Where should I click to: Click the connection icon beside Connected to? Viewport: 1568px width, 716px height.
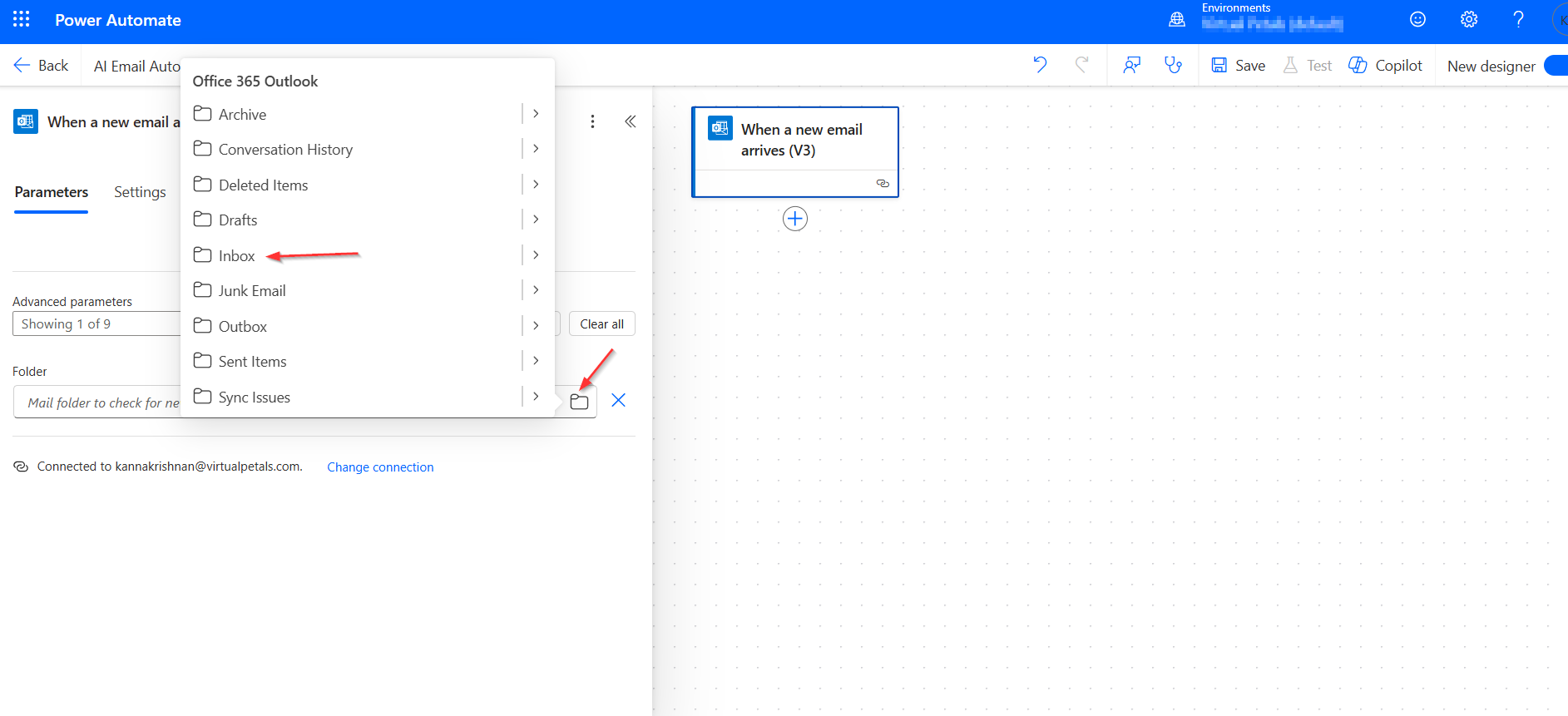coord(21,467)
